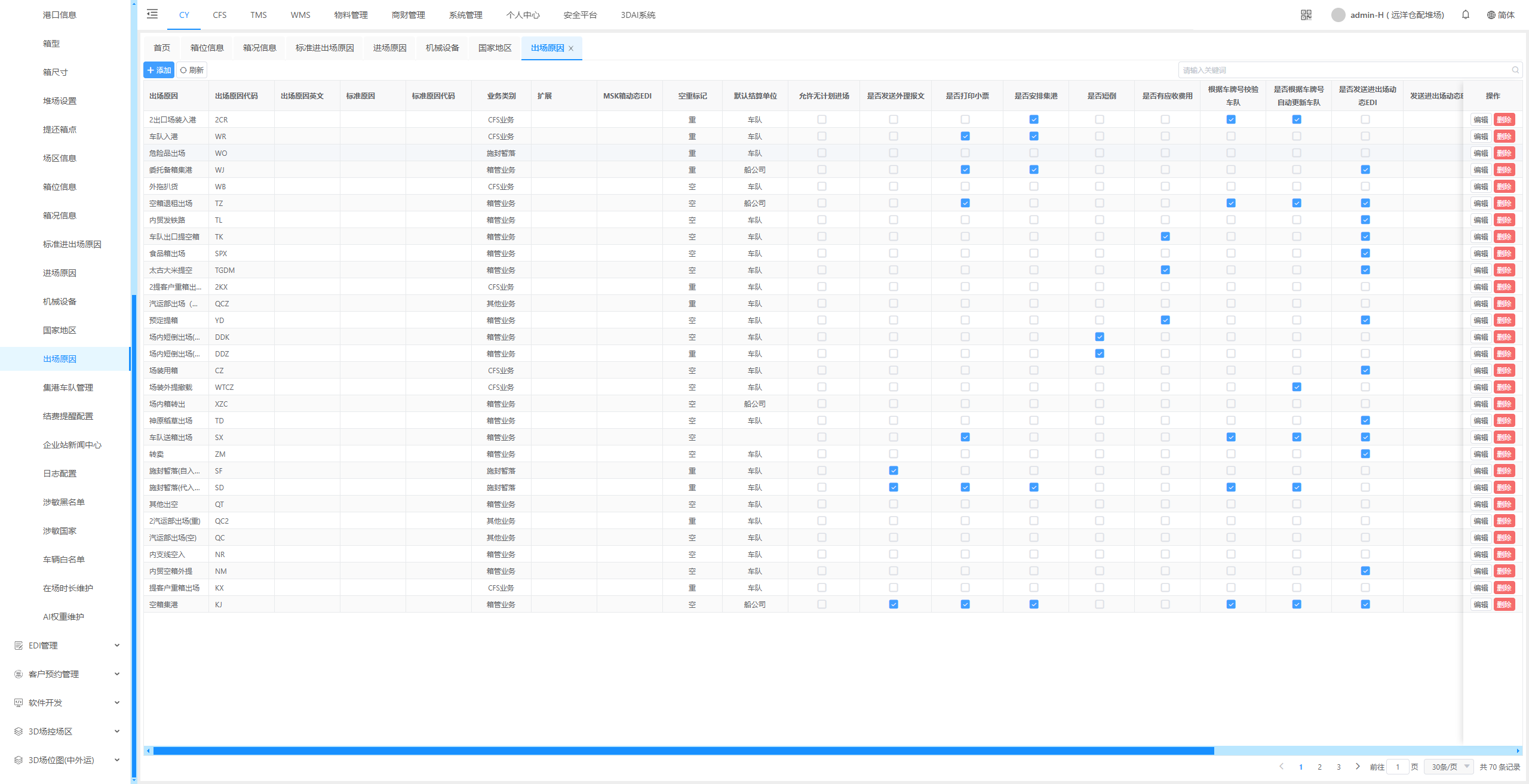The width and height of the screenshot is (1529, 784).
Task: Click 删除 for the 危险品出场 row
Action: 1504,153
